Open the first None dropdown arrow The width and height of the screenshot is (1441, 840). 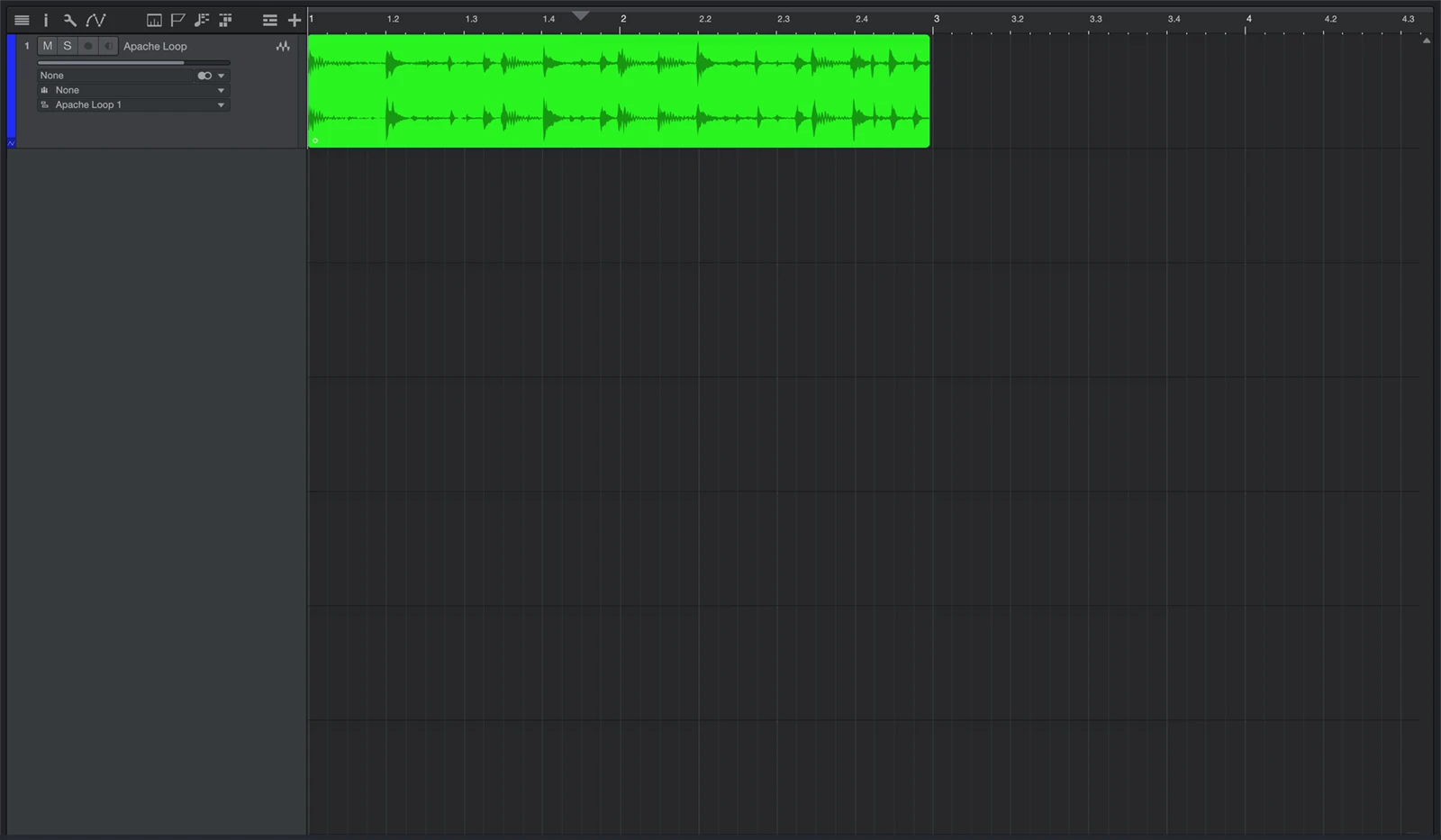click(220, 76)
